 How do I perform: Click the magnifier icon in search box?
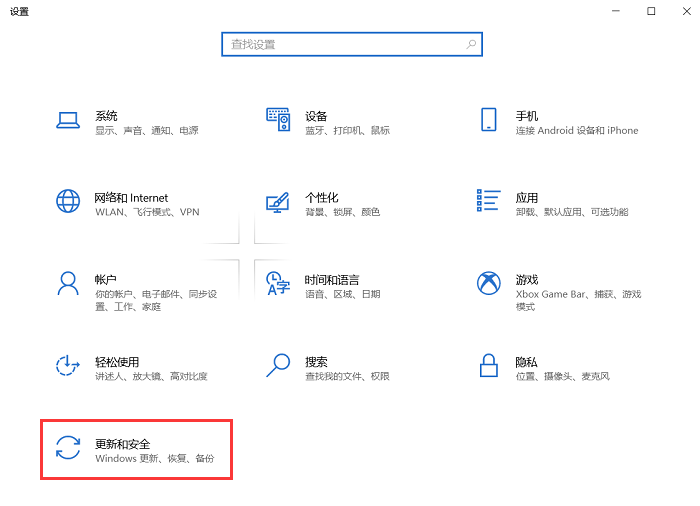tap(471, 44)
